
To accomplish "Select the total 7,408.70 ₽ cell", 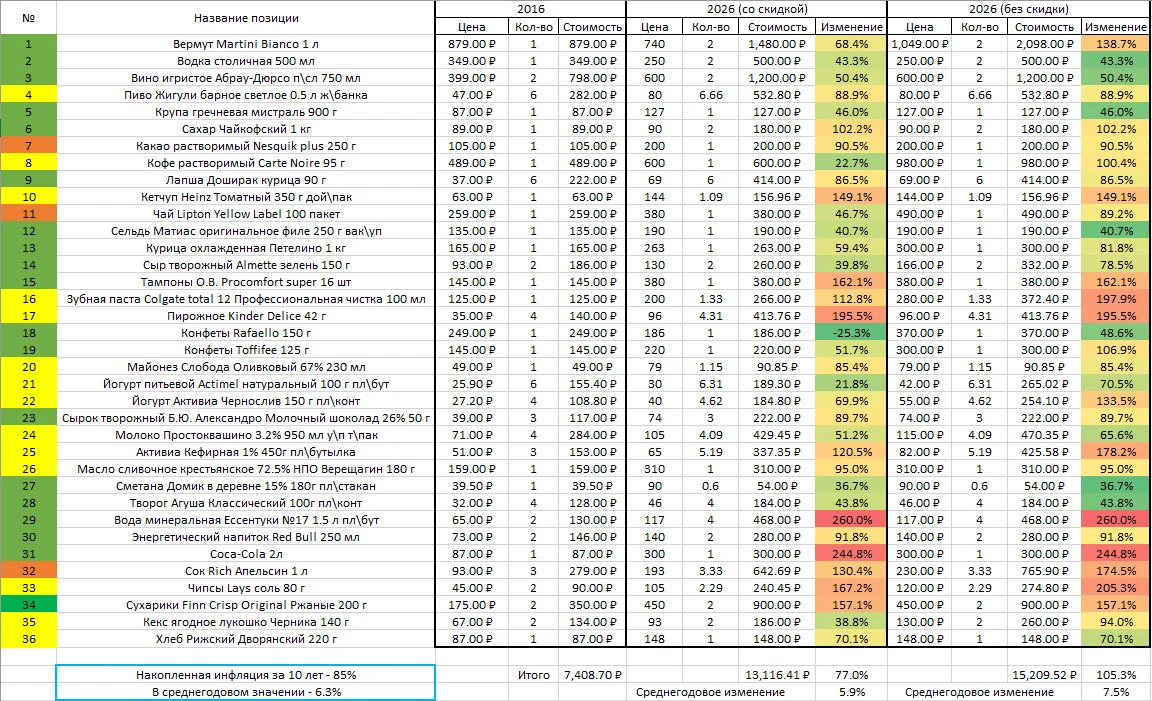I will click(592, 675).
